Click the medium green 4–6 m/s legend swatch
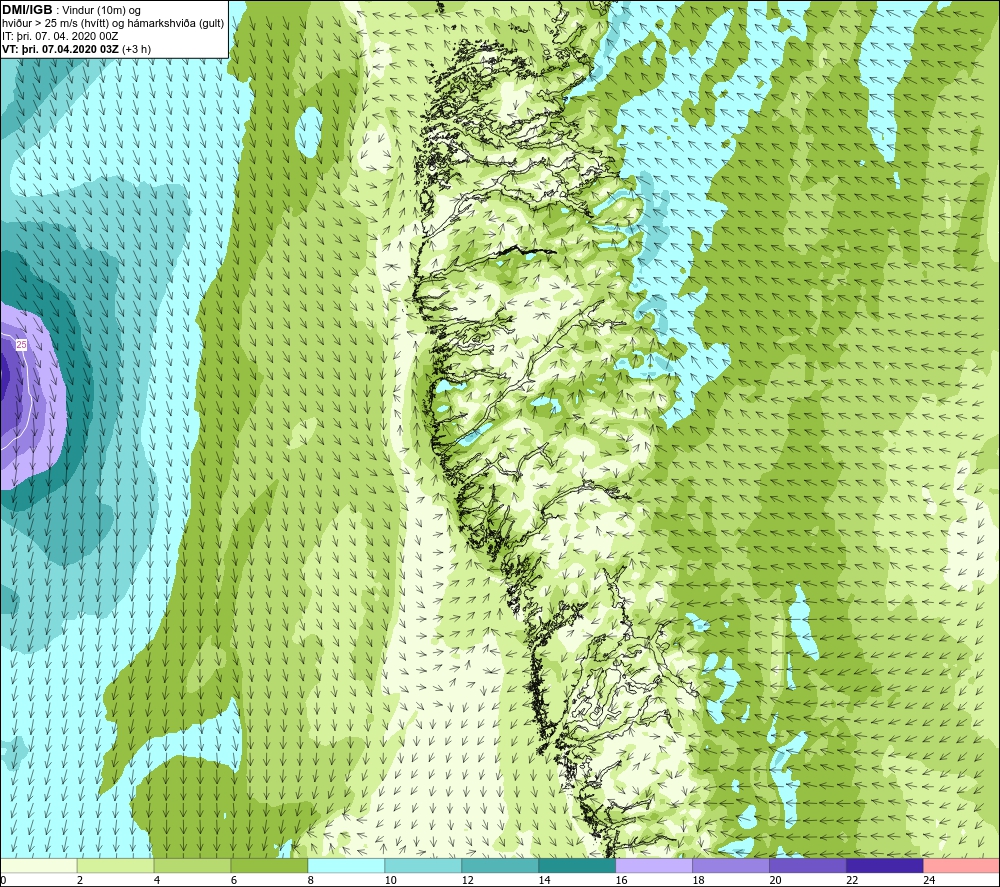The height and width of the screenshot is (887, 1000). 193,866
